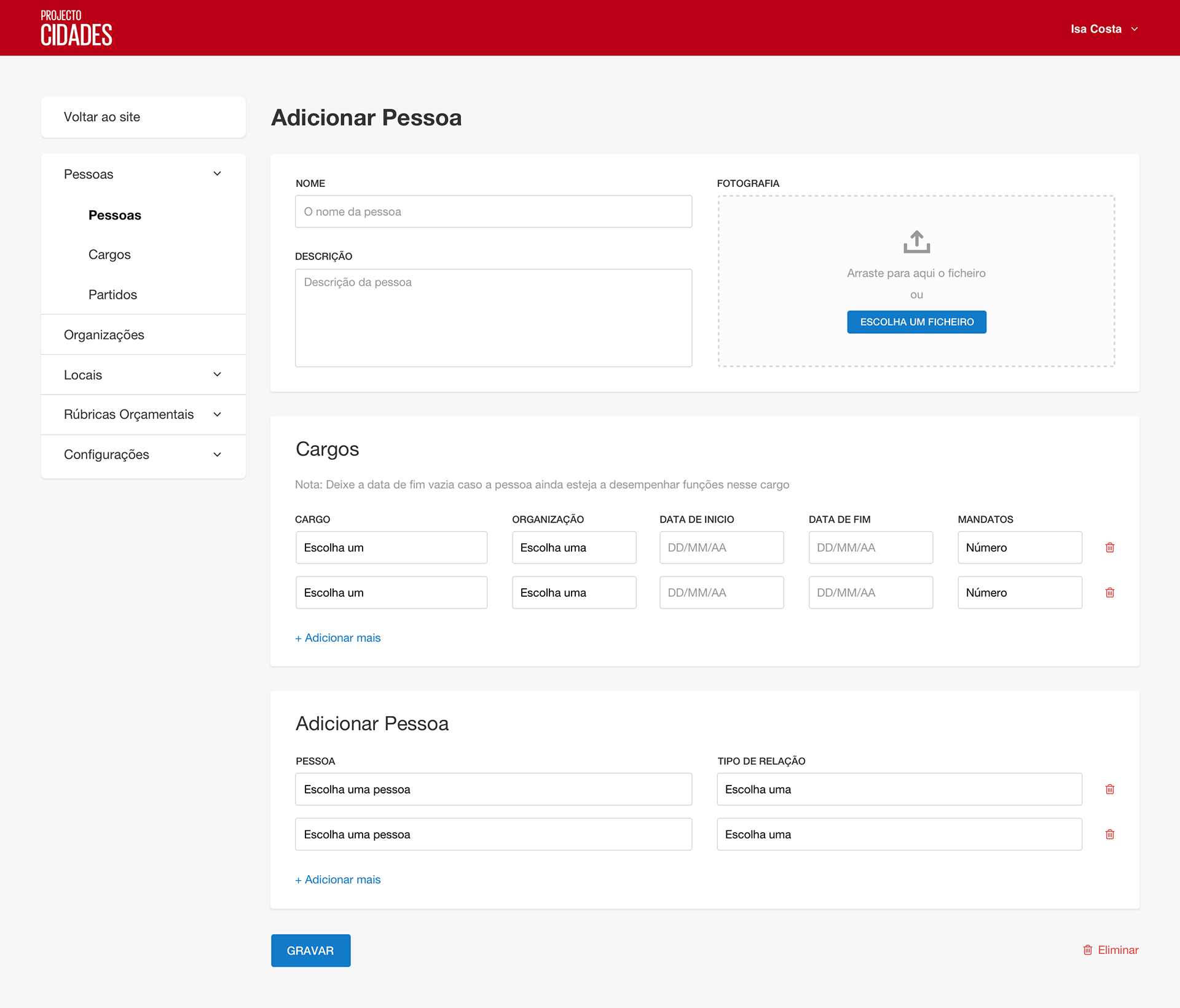Collapse the Pessoas sidebar section
1180x1008 pixels.
(217, 174)
